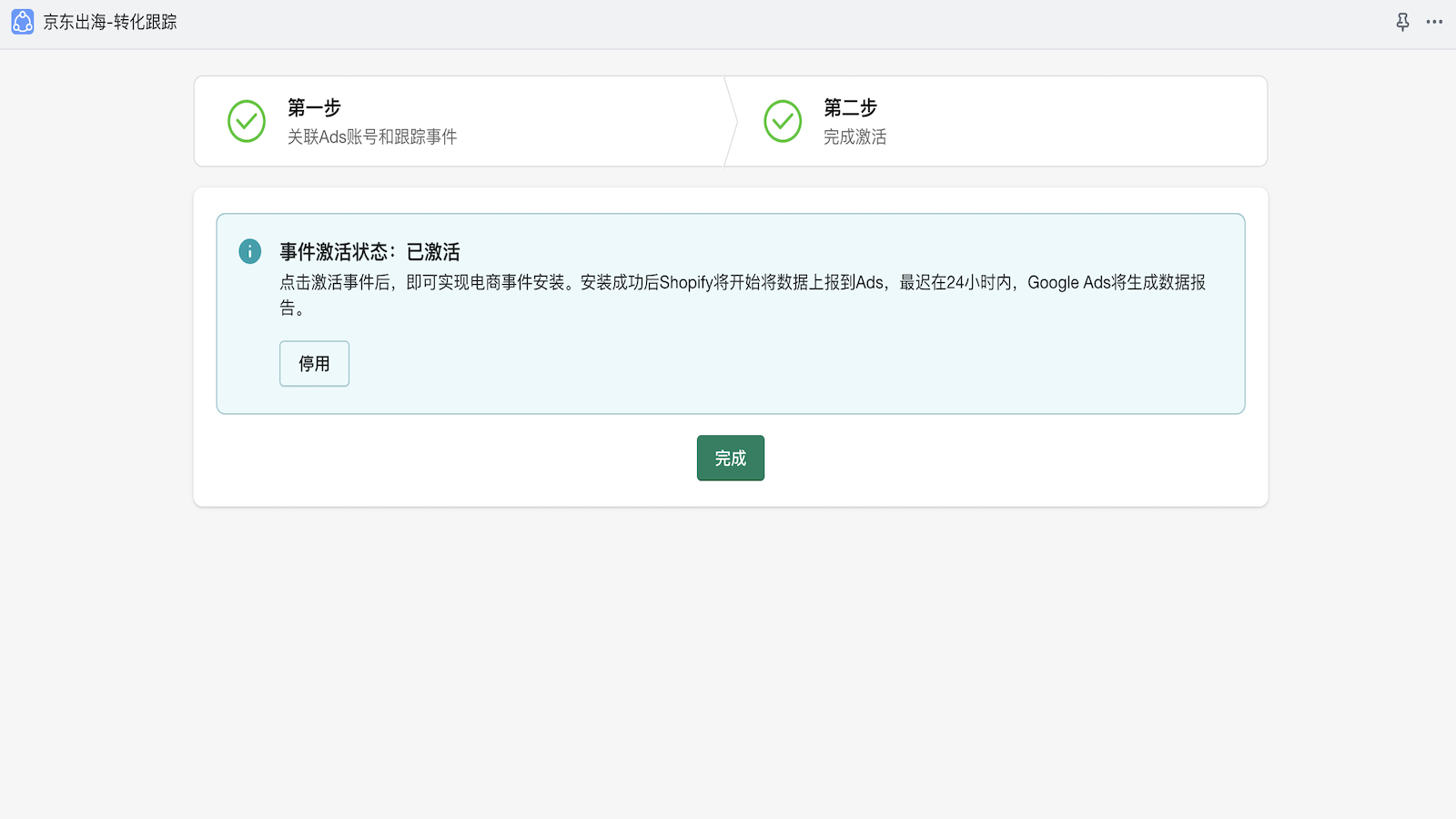Click the green 完成 button
1456x819 pixels.
(731, 458)
